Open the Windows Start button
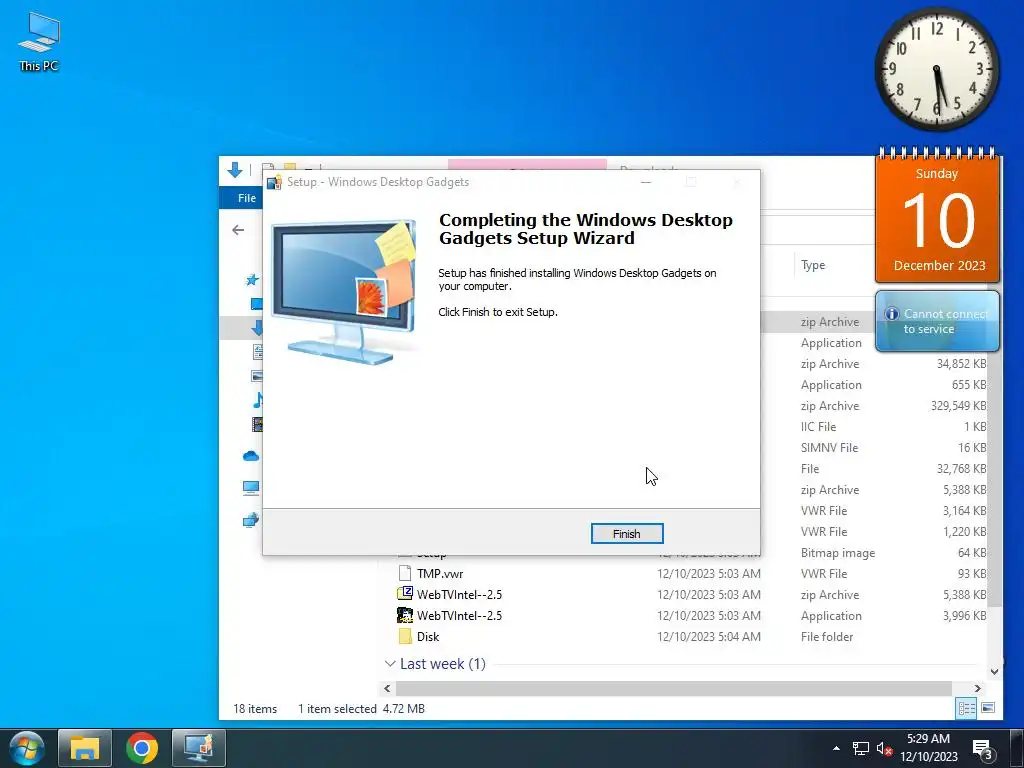Image resolution: width=1024 pixels, height=768 pixels. click(x=27, y=748)
